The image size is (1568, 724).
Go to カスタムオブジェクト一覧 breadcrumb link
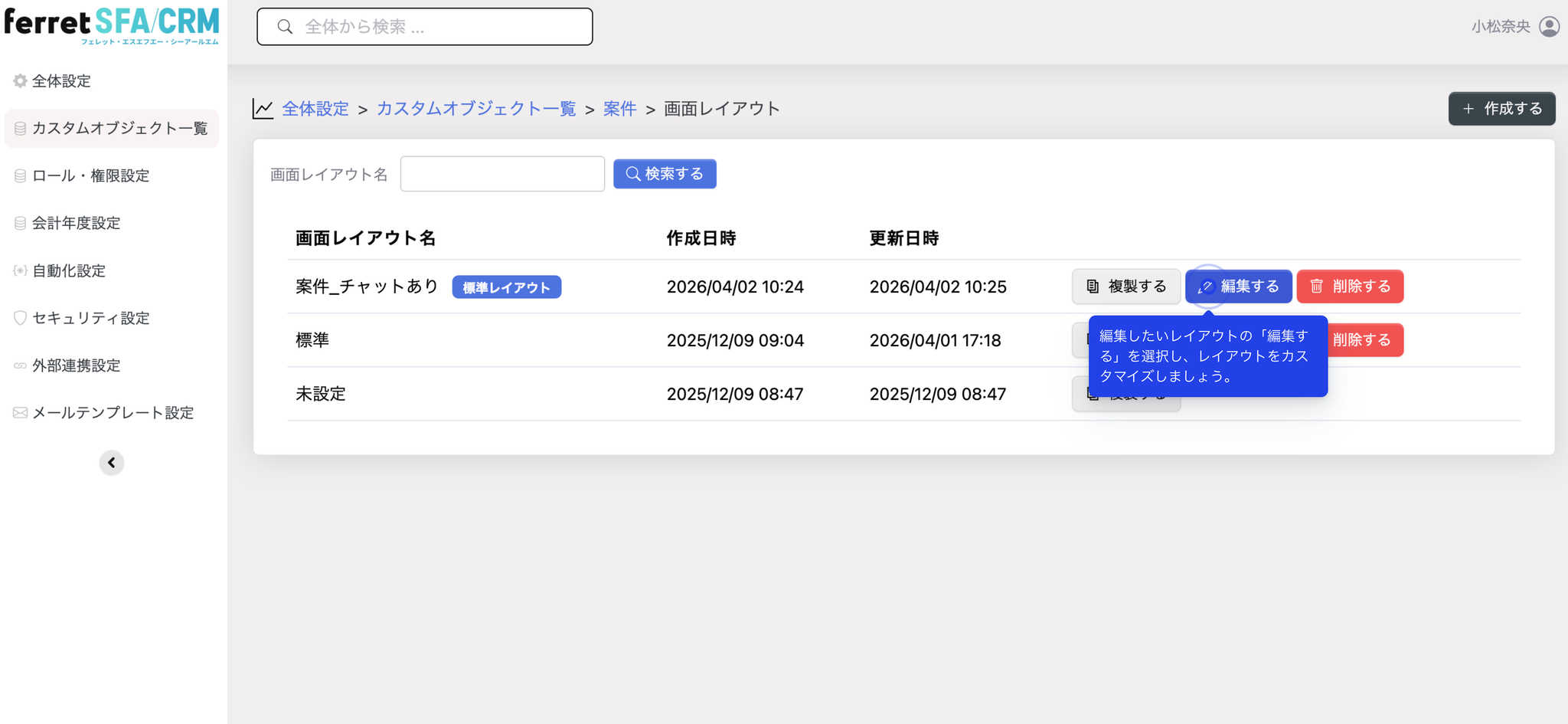point(476,109)
